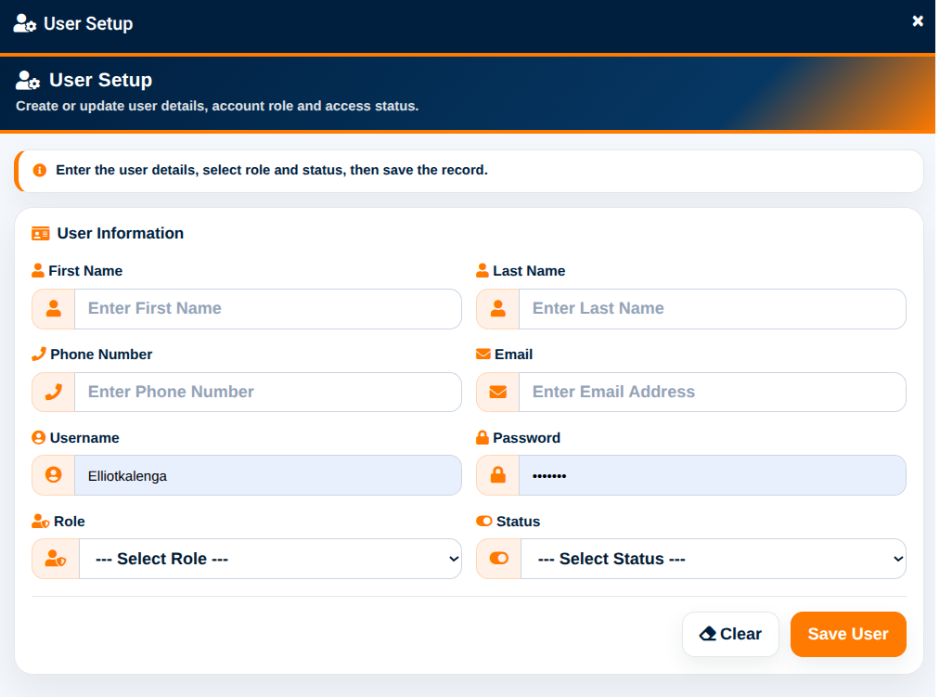Click the 'Create or update user details' subtitle

[217, 106]
